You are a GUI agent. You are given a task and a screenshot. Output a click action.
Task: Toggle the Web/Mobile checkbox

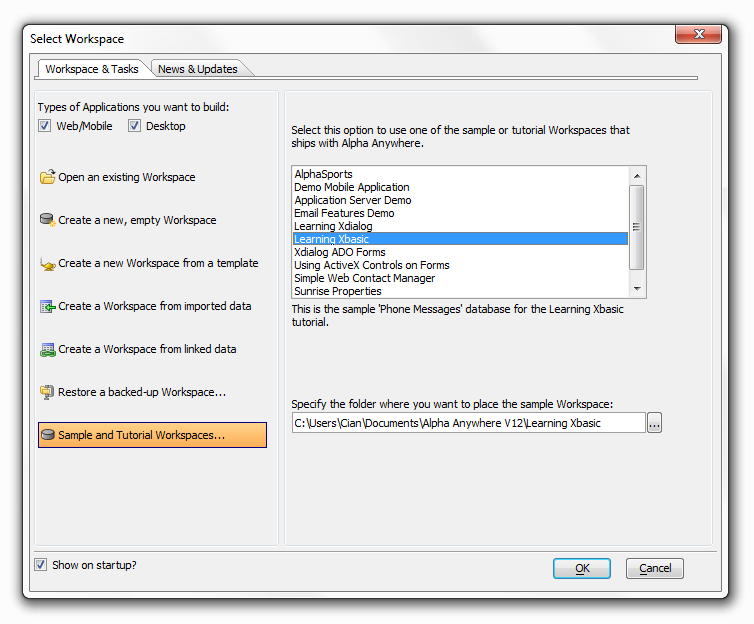tap(44, 126)
